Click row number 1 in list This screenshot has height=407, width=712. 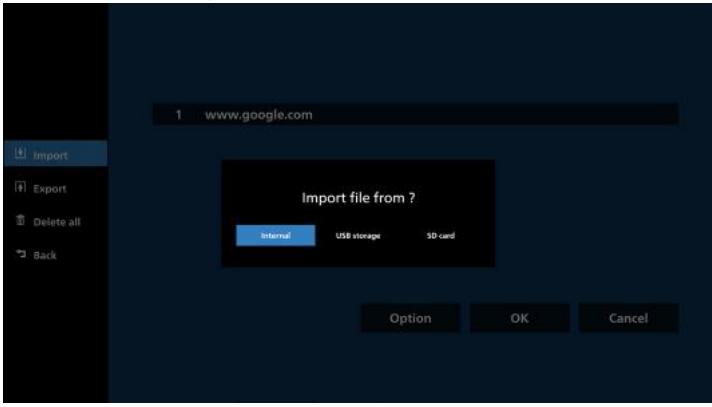[x=179, y=114]
